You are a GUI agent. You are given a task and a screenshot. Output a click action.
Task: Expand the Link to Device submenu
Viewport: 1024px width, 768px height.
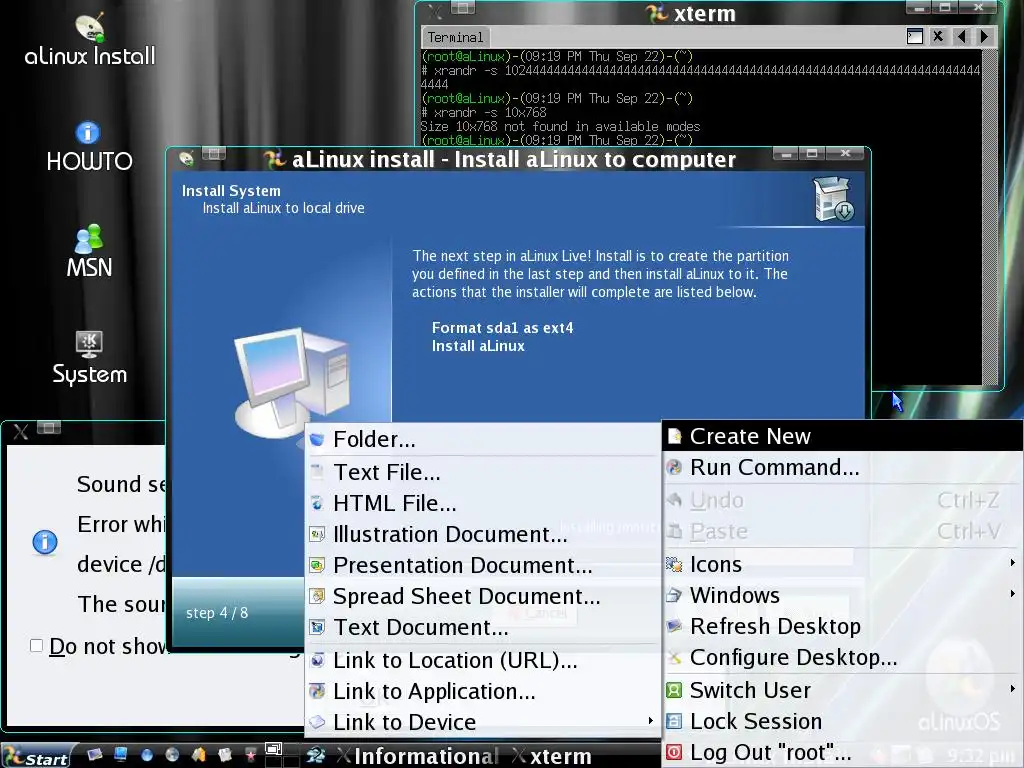tap(482, 722)
